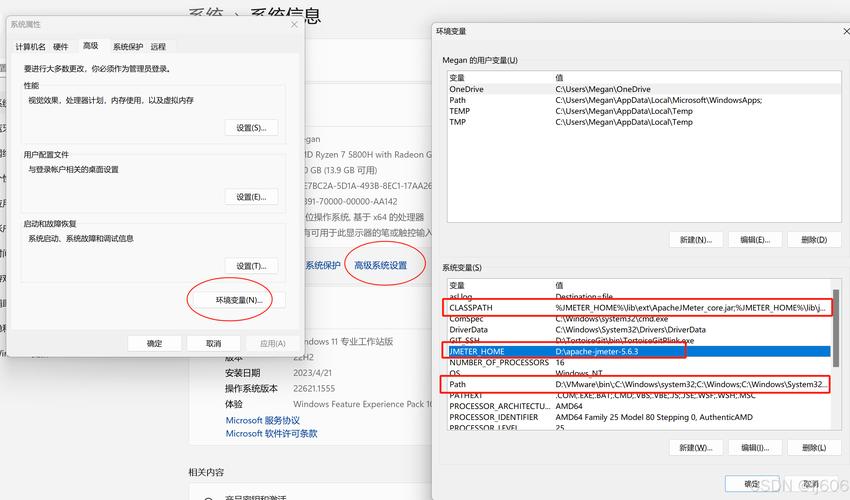The width and height of the screenshot is (850, 500).
Task: Select the user Path variable row
Action: pyautogui.click(x=645, y=100)
